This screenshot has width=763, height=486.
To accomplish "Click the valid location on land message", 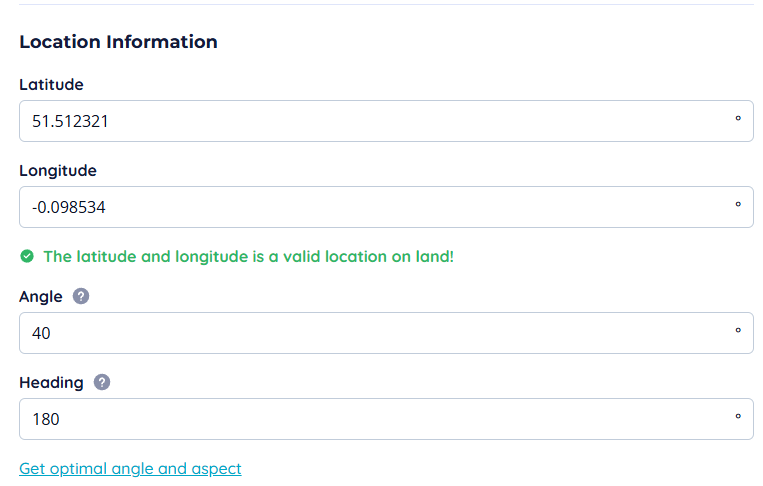I will click(x=248, y=257).
